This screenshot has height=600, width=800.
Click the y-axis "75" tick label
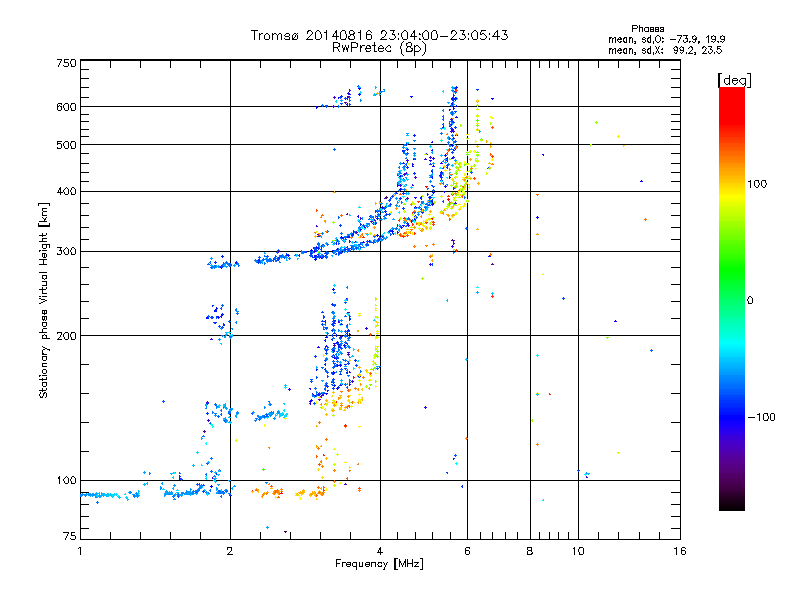(x=70, y=536)
